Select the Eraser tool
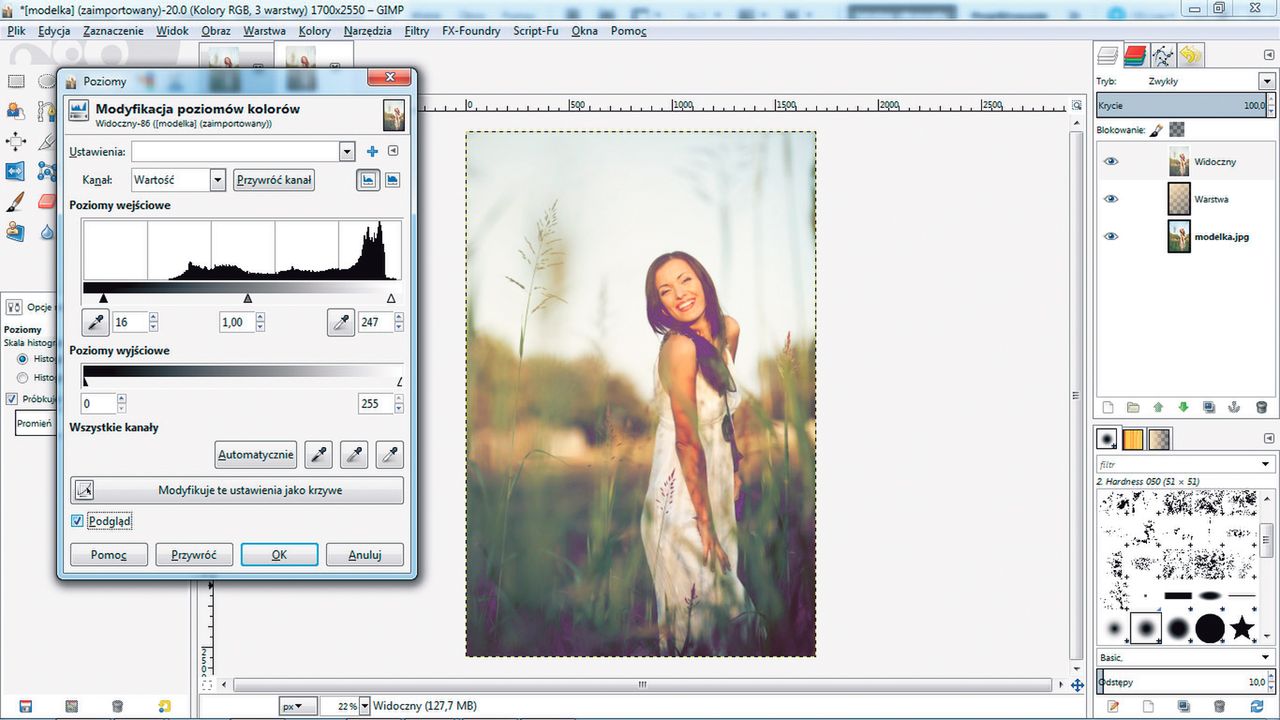1280x720 pixels. tap(47, 201)
